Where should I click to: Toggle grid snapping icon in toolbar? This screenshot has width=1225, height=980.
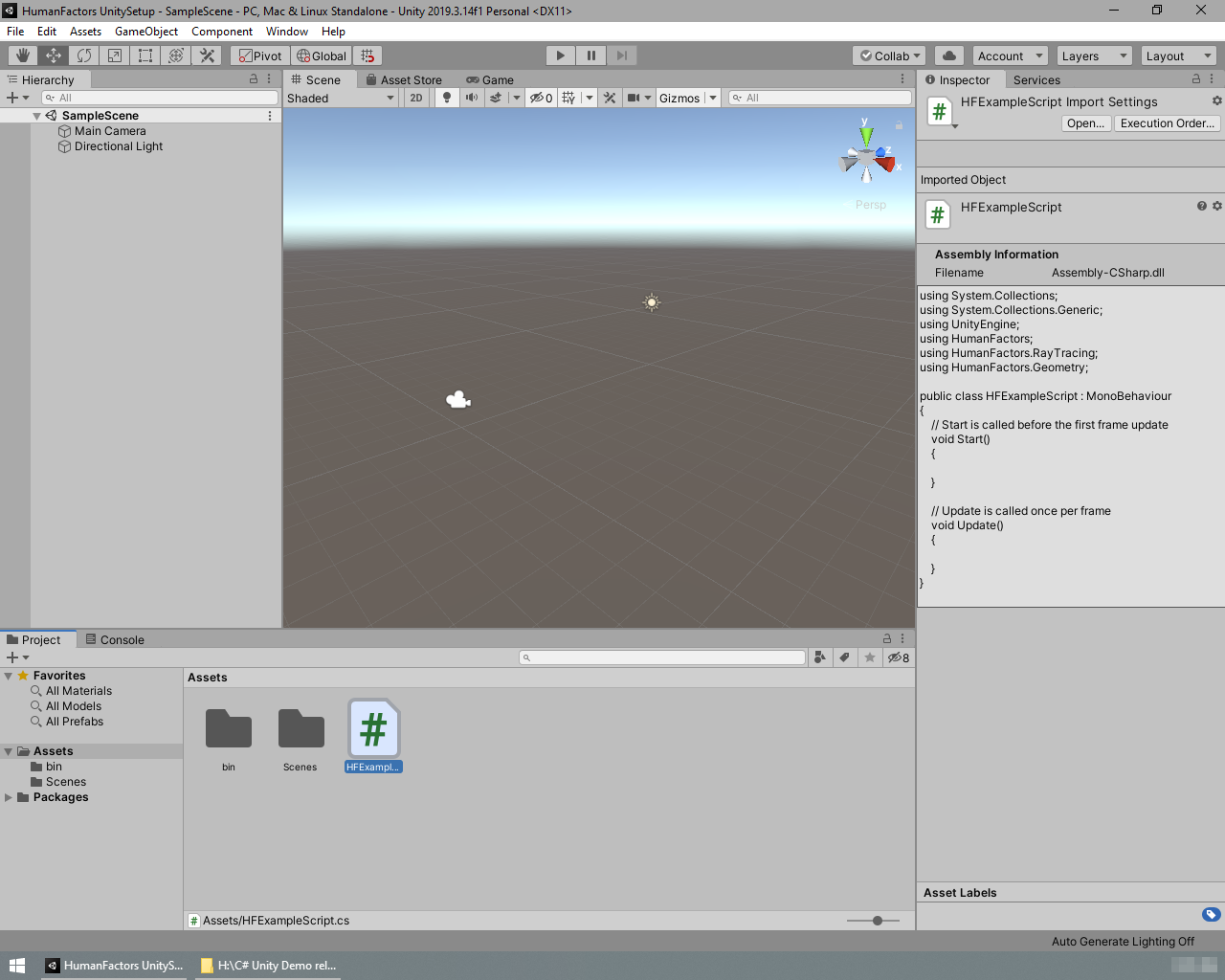(x=367, y=56)
